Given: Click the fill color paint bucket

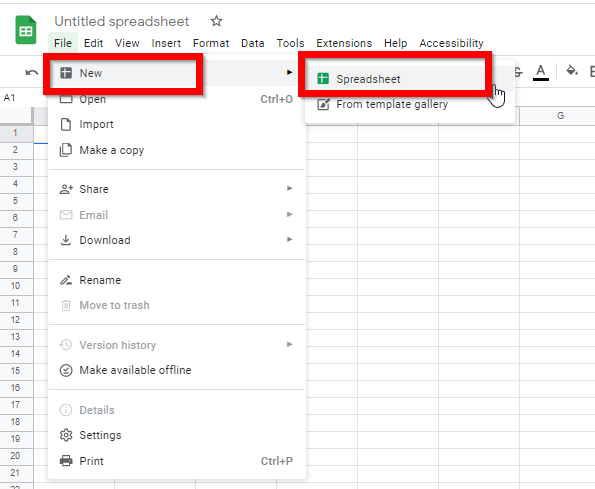Looking at the screenshot, I should pyautogui.click(x=572, y=71).
